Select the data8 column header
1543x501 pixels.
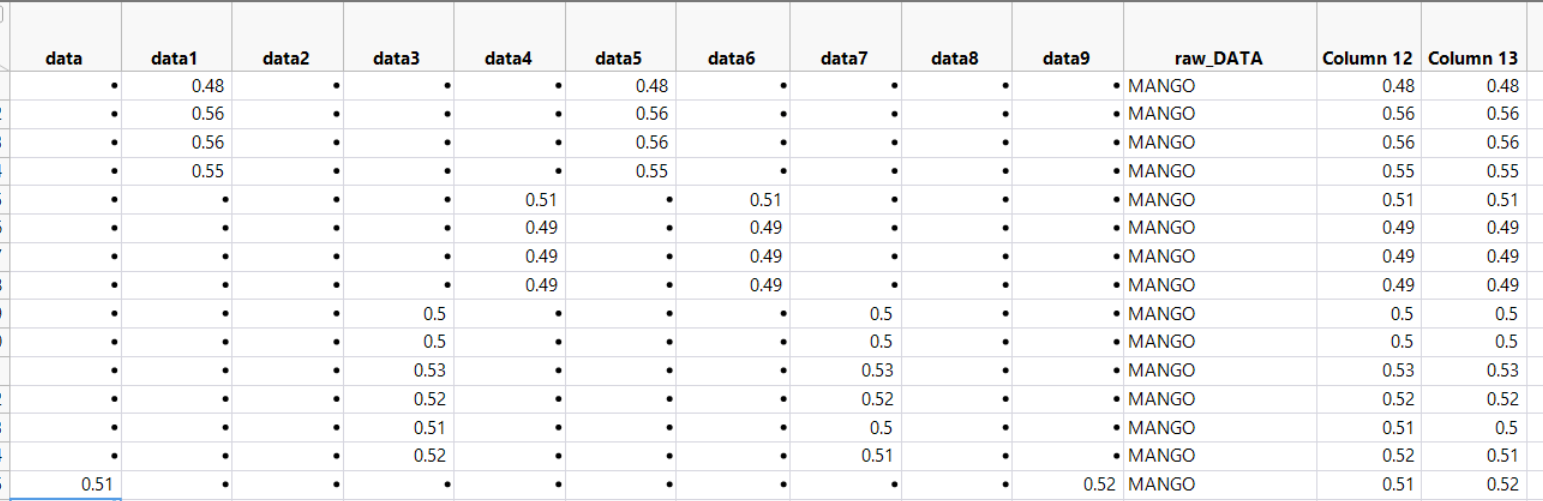tap(954, 59)
